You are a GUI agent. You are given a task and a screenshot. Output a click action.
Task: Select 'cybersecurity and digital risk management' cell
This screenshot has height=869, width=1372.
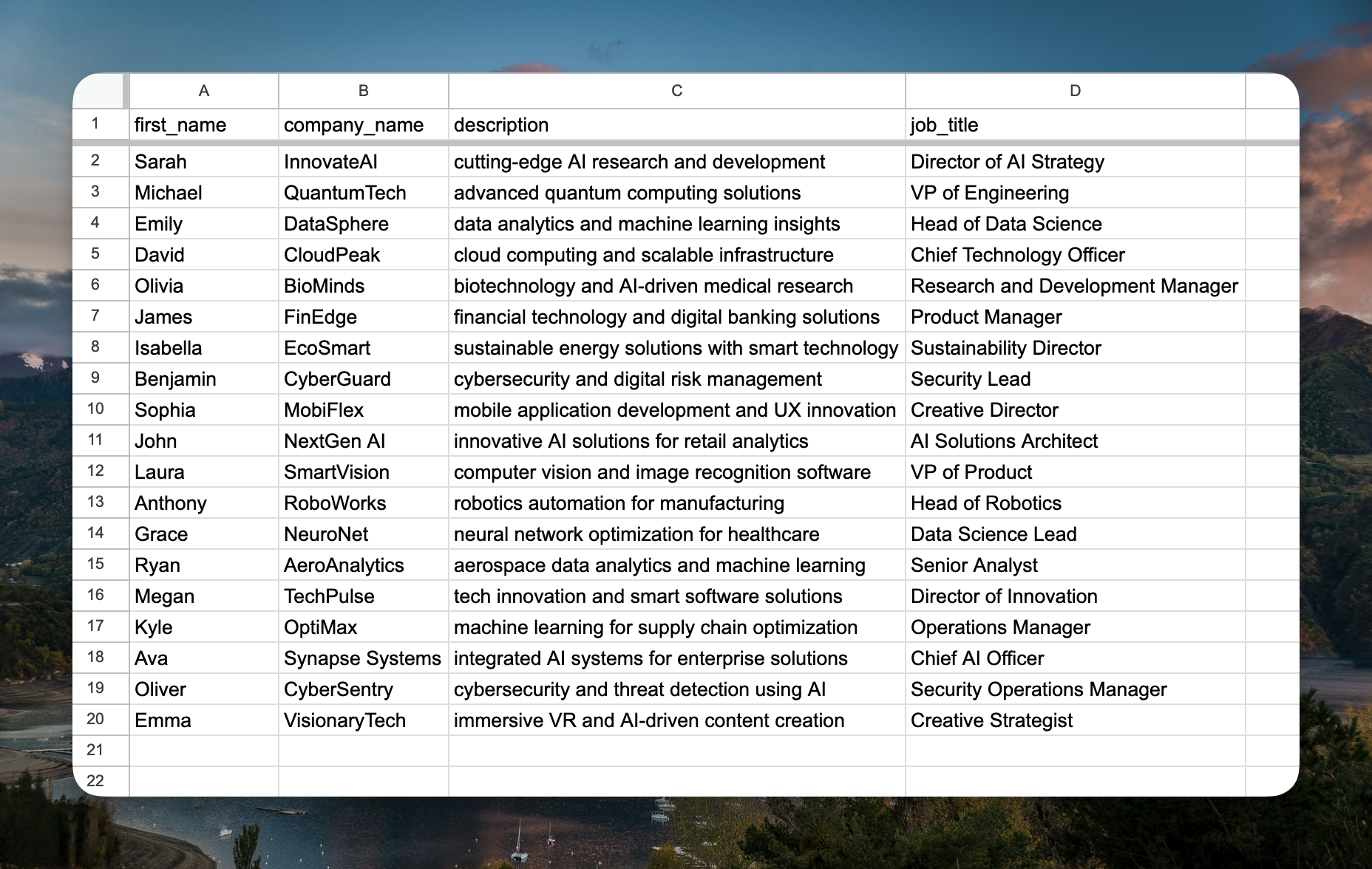(x=677, y=378)
